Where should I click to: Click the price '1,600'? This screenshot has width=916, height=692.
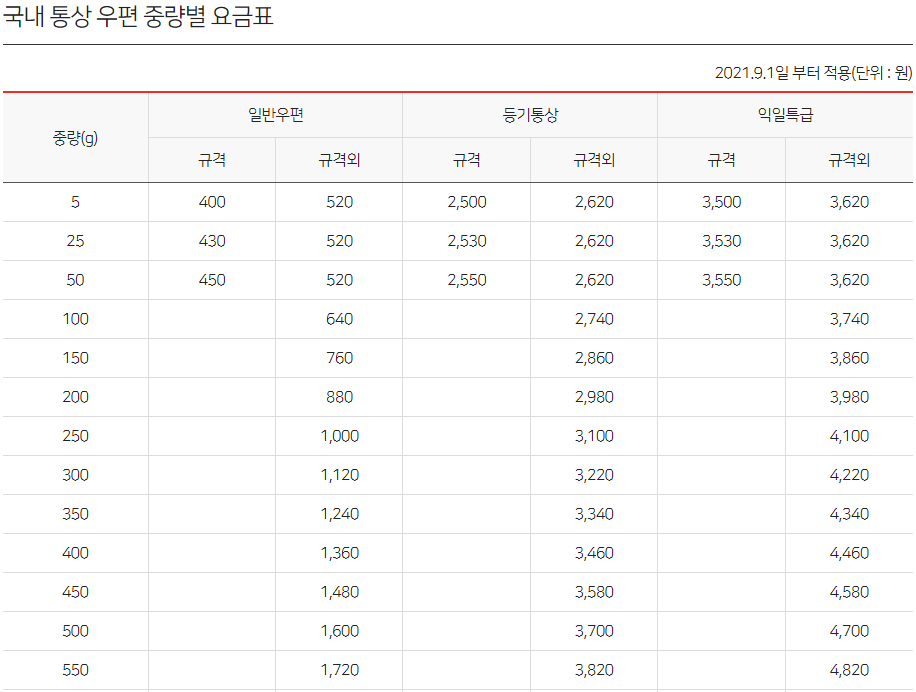(339, 631)
